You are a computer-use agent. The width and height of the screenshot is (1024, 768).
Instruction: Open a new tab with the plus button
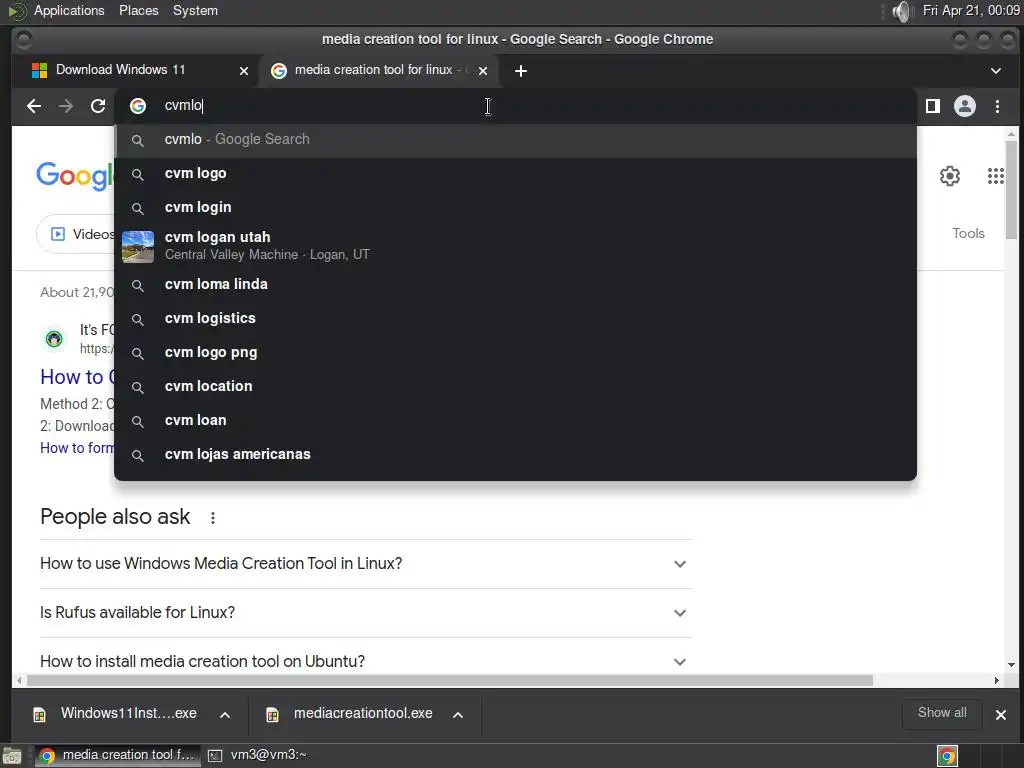(x=520, y=71)
